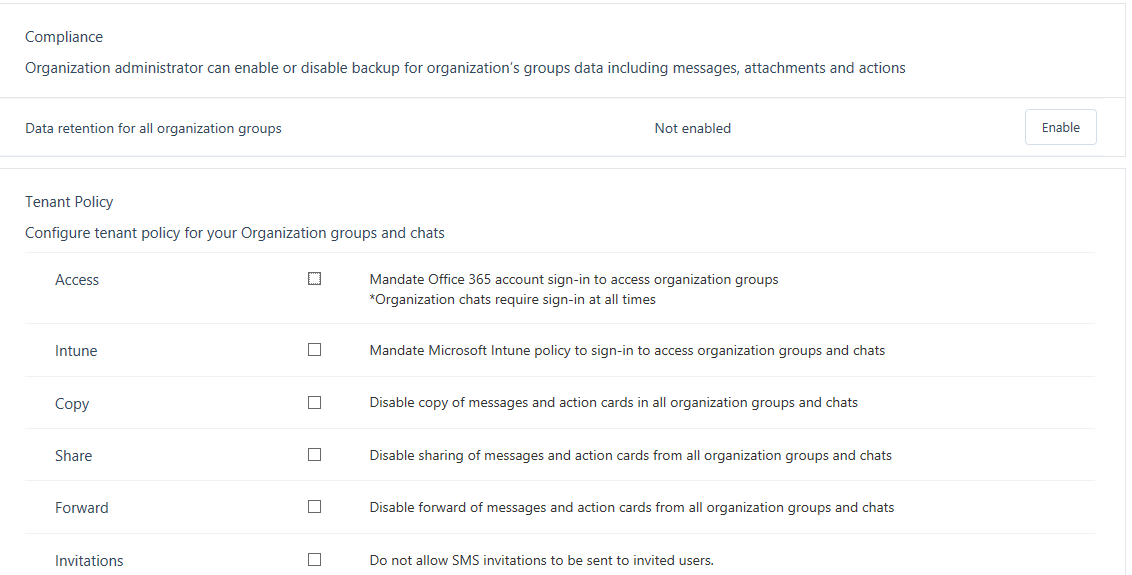Check the Forward restriction checkbox
1132x575 pixels.
[x=314, y=507]
